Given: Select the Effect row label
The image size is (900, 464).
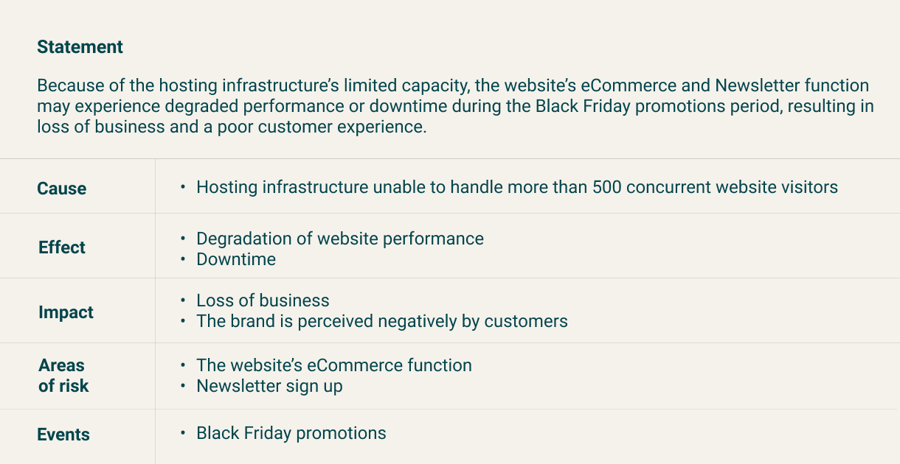Looking at the screenshot, I should pyautogui.click(x=62, y=247).
